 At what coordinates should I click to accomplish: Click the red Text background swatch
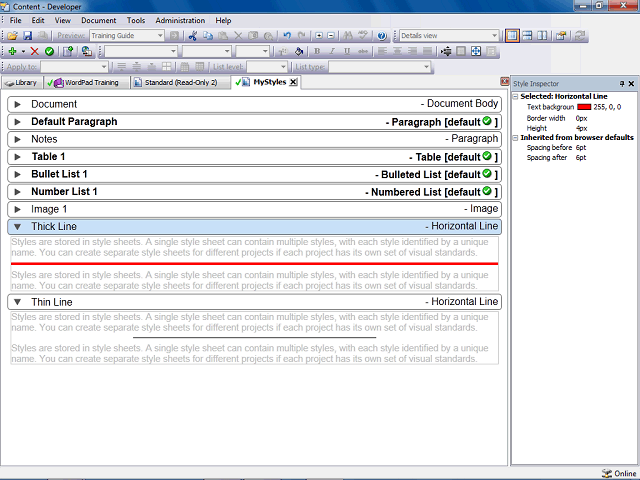click(584, 107)
